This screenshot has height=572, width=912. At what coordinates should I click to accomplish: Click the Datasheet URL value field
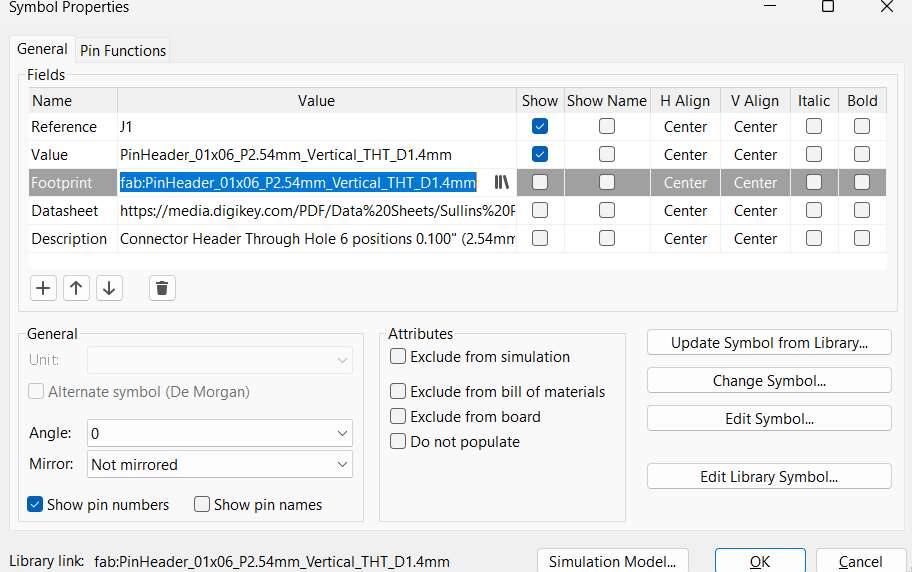(x=317, y=211)
